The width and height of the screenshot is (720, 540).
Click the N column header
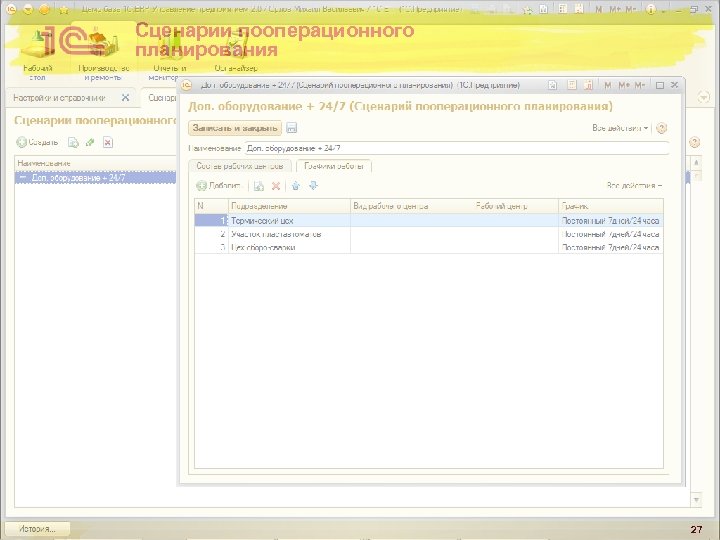point(211,206)
